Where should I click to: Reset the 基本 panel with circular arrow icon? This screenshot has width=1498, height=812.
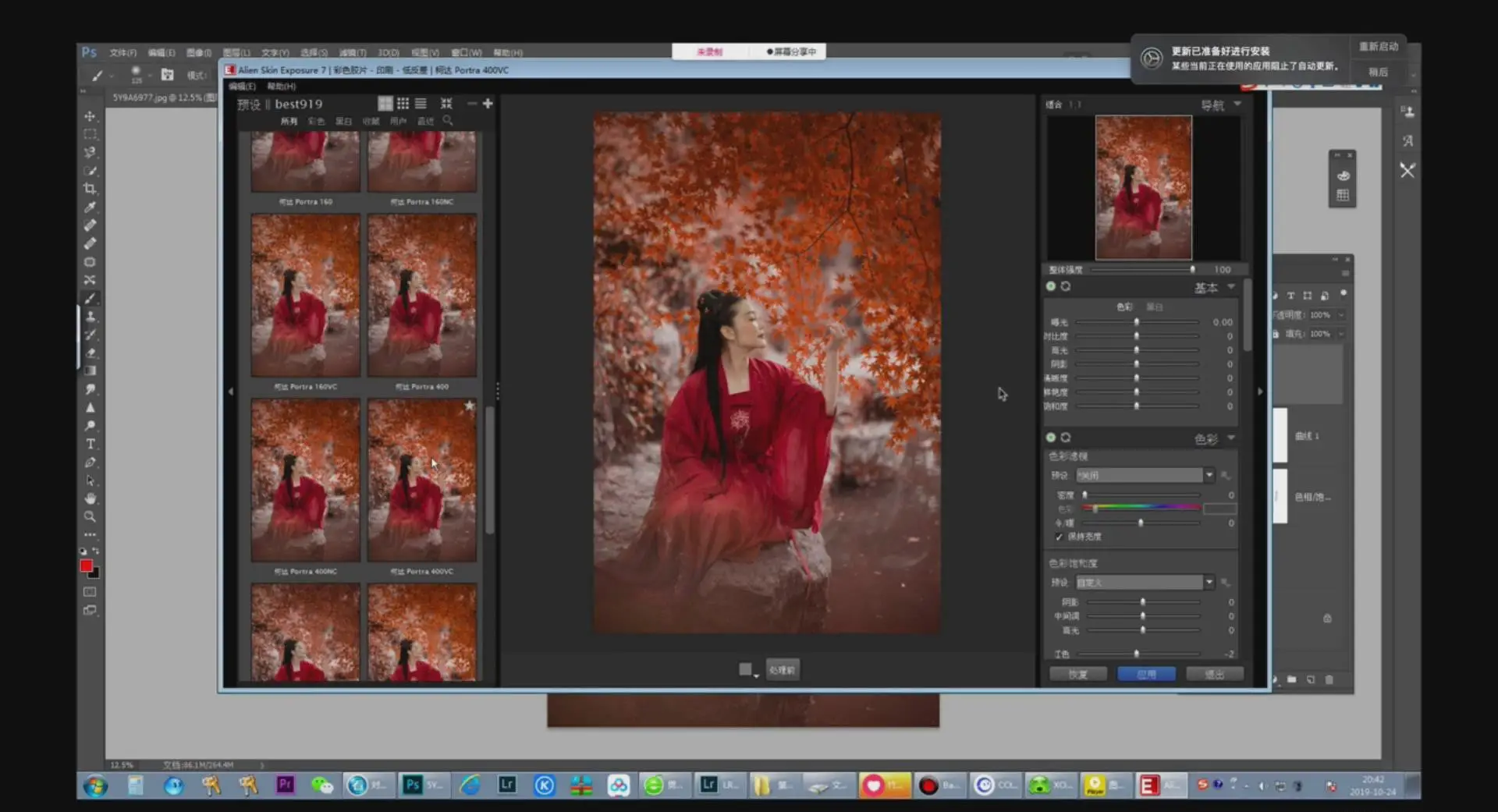click(x=1066, y=286)
